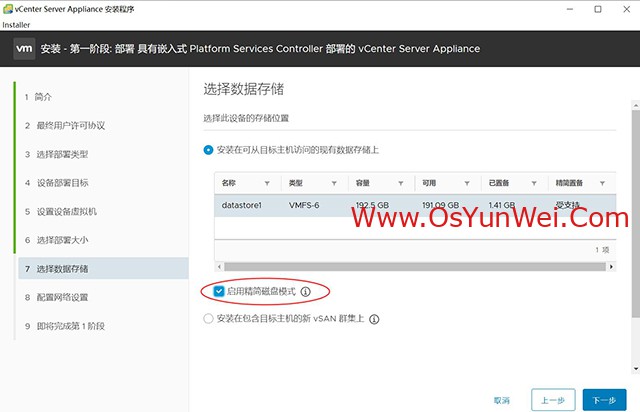640x412 pixels.
Task: Go to step 2 最终用户许可协议
Action: coord(64,125)
